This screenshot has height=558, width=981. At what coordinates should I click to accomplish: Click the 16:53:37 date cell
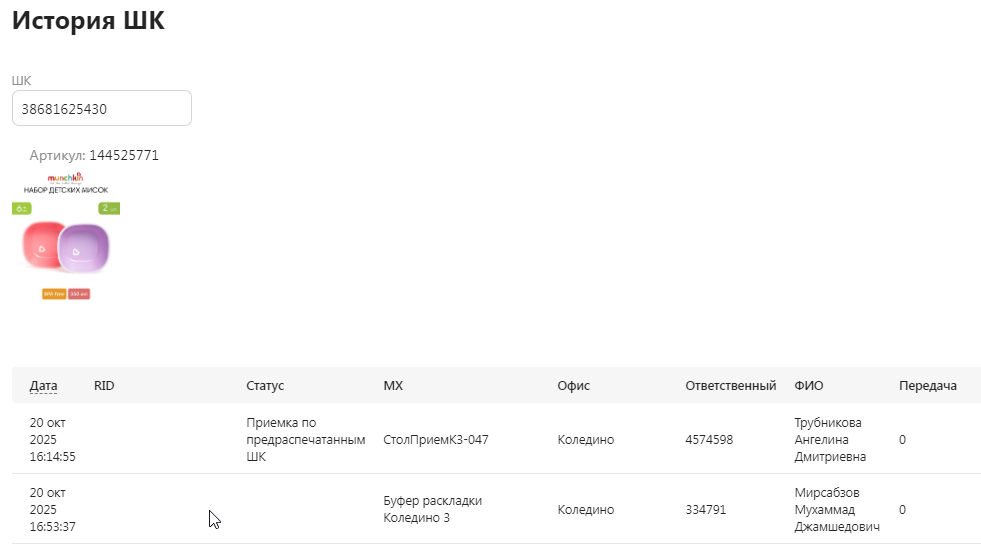pyautogui.click(x=53, y=509)
